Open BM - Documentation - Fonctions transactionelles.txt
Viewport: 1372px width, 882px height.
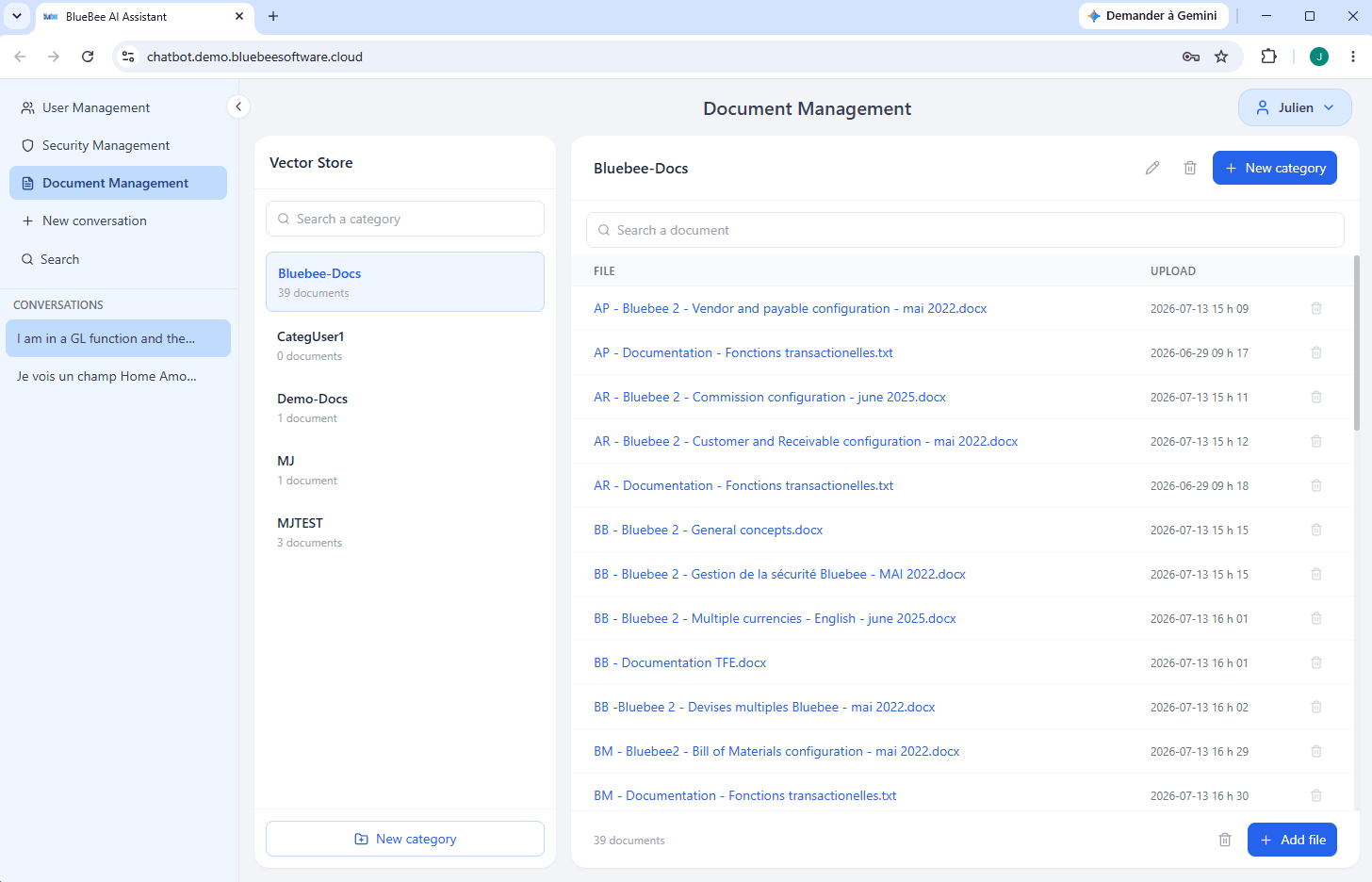(745, 795)
